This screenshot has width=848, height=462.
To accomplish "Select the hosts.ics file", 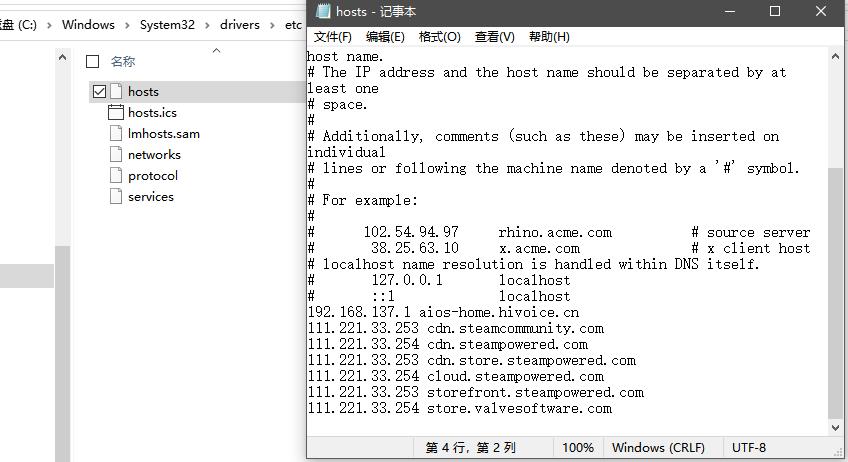I will (x=153, y=113).
